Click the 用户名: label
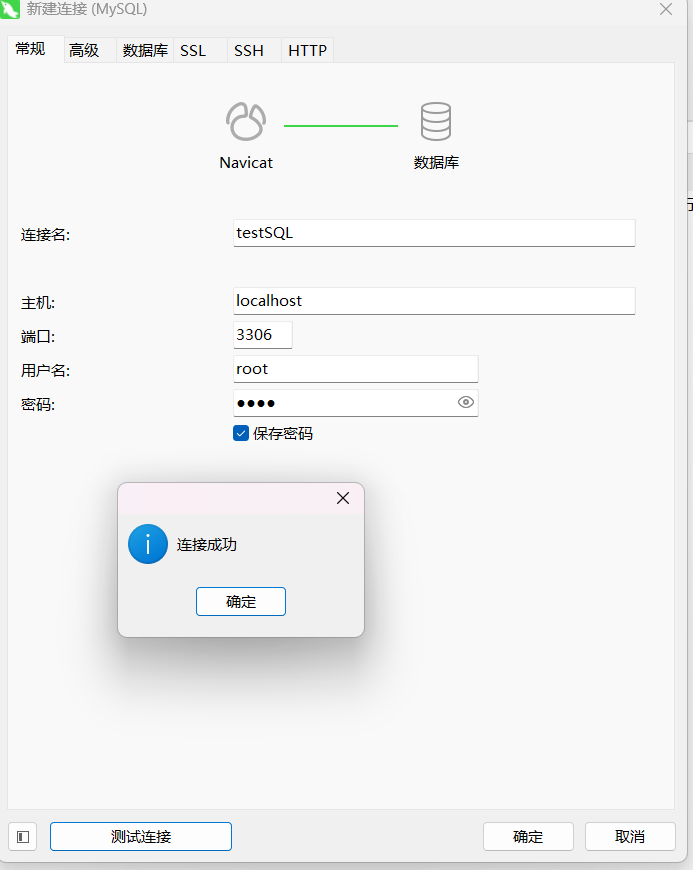Viewport: 693px width, 870px height. click(x=45, y=371)
